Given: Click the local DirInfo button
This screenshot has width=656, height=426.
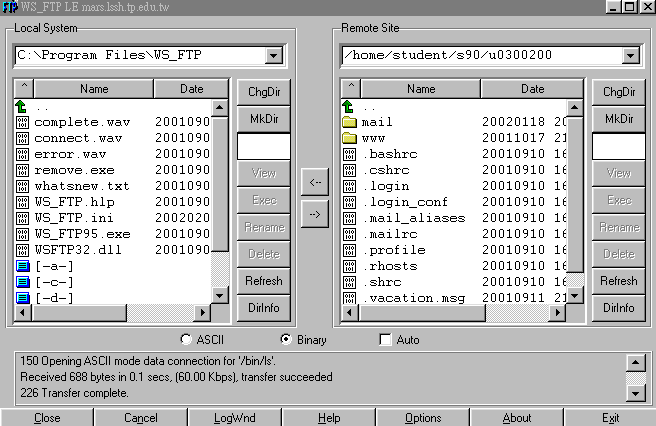Looking at the screenshot, I should [x=264, y=308].
